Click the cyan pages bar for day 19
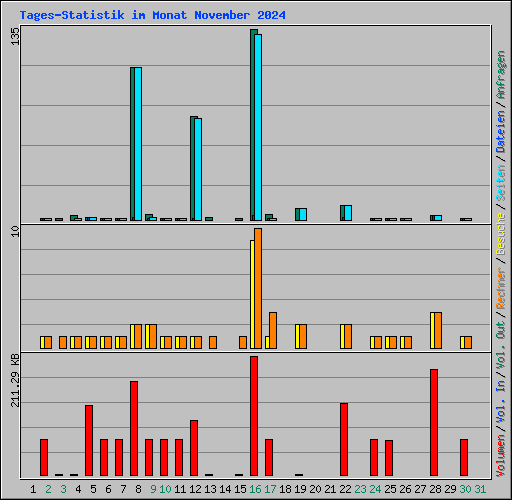This screenshot has height=500, width=512. click(x=303, y=215)
